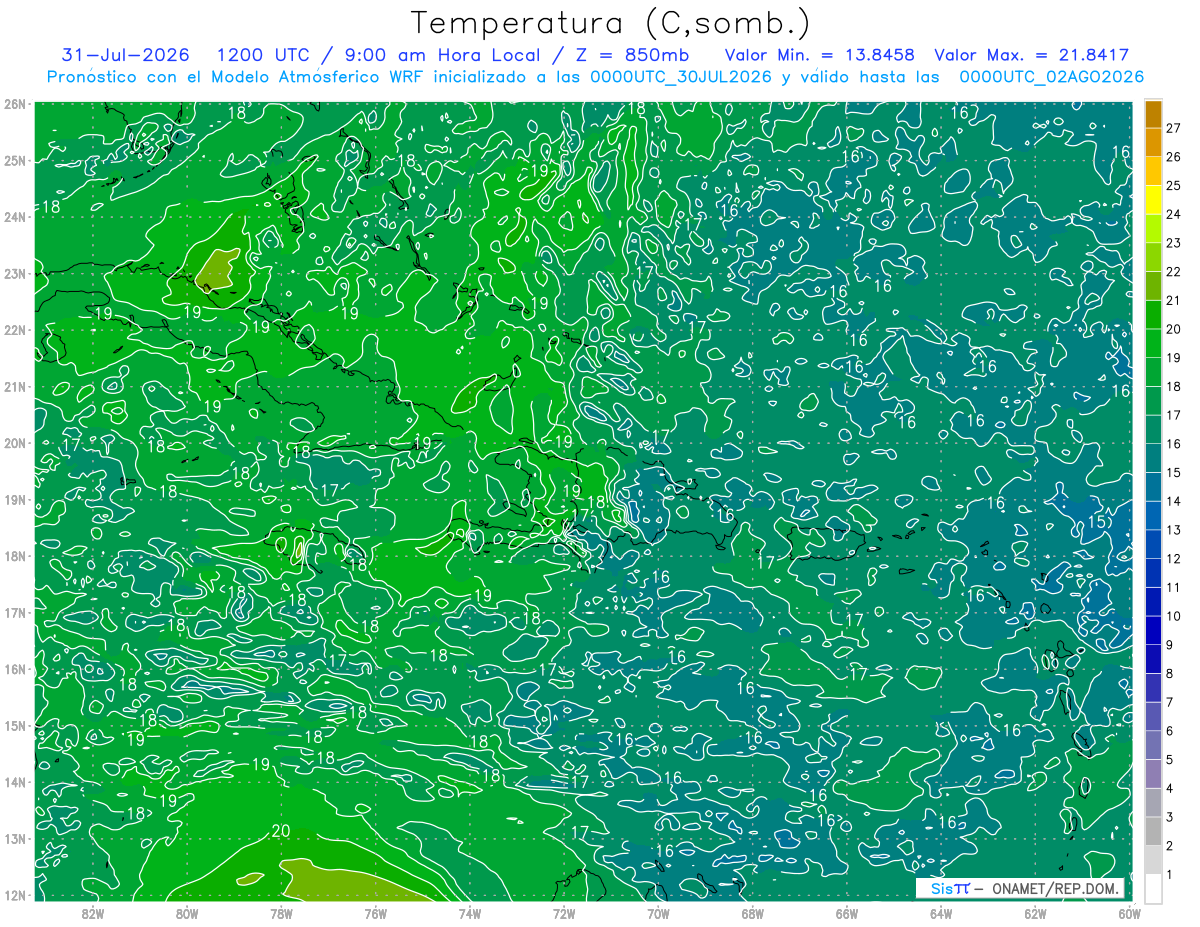
Task: Click the "18N" latitude axis label
Action: (15, 556)
